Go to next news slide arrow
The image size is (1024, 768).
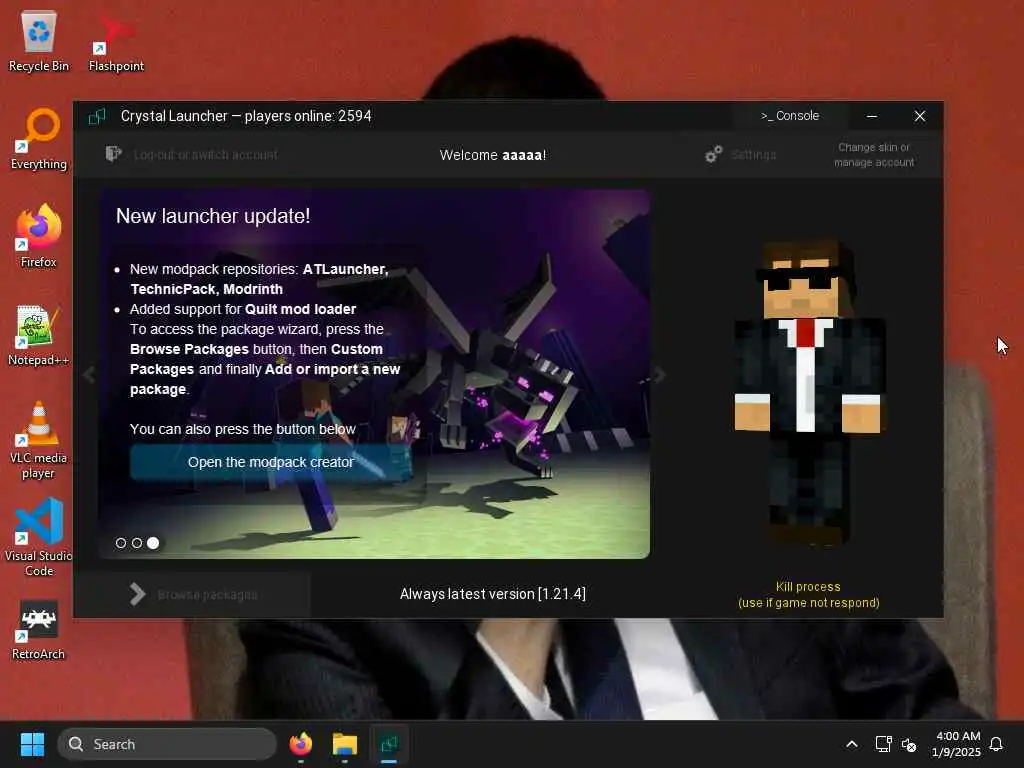(x=660, y=375)
